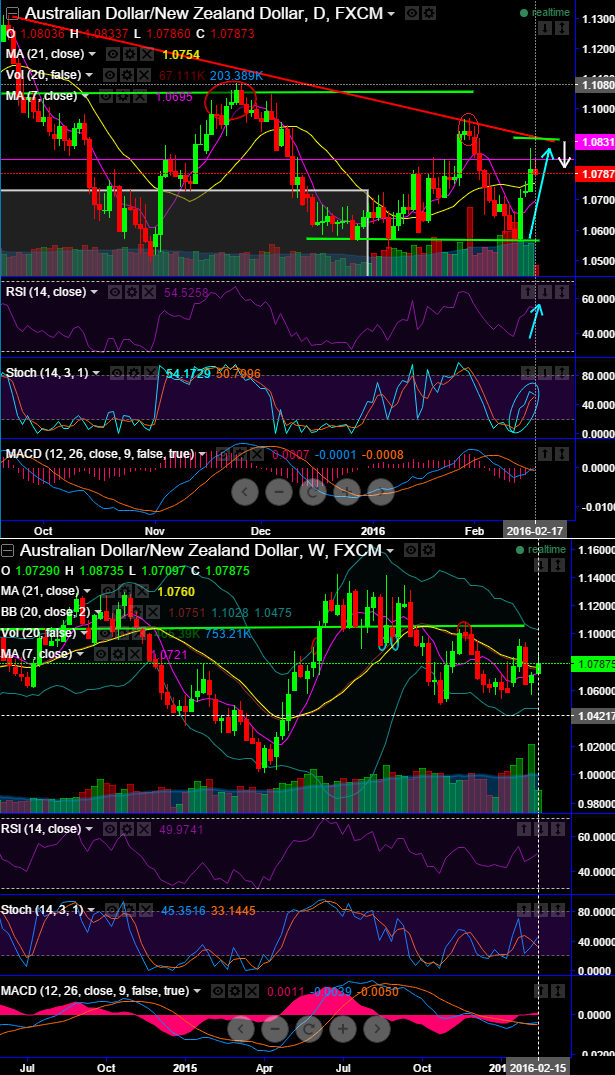Toggle visibility eye of weekly AUD/NZD main series

click(x=411, y=550)
